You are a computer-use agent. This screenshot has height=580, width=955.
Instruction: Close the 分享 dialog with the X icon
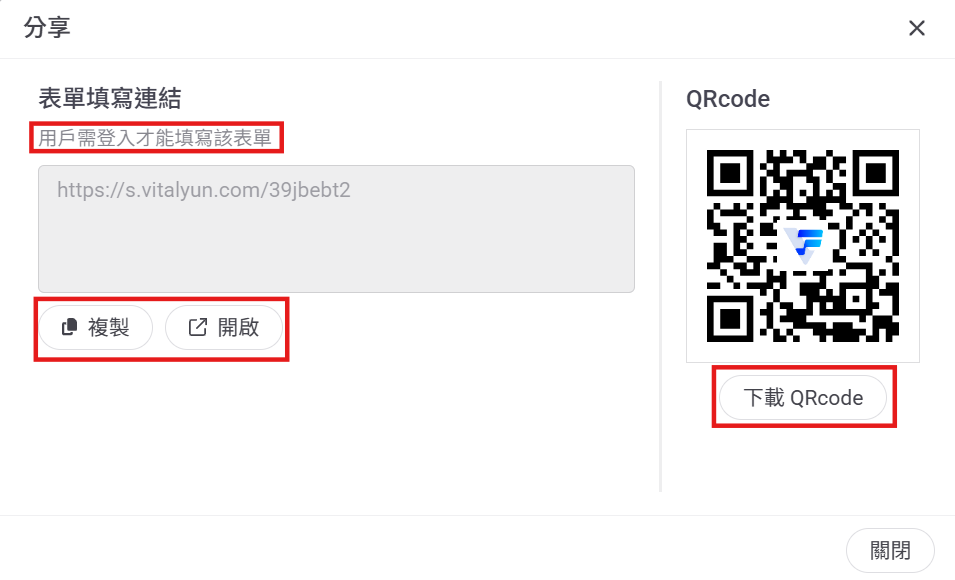917,28
